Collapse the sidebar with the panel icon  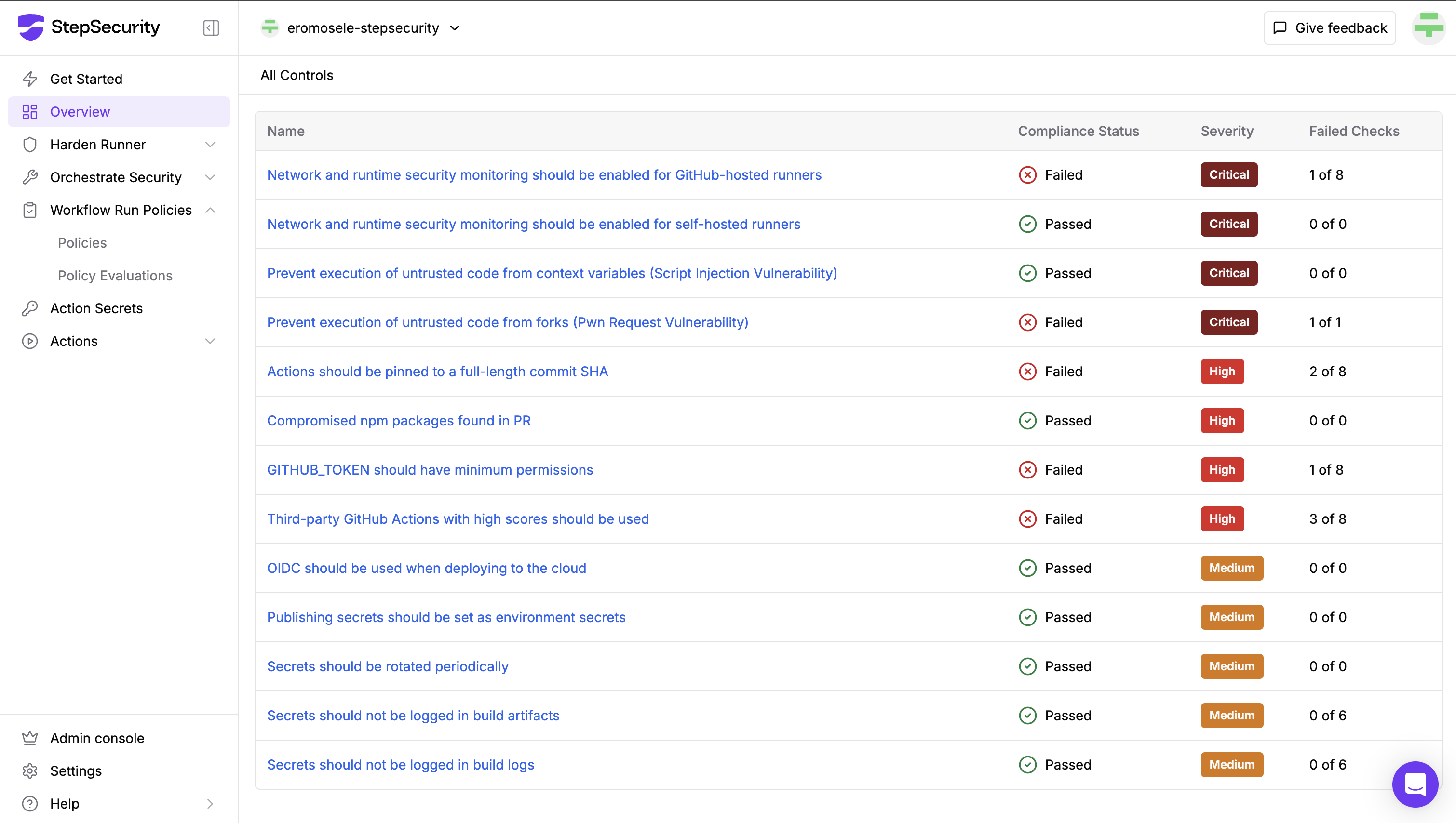211,27
